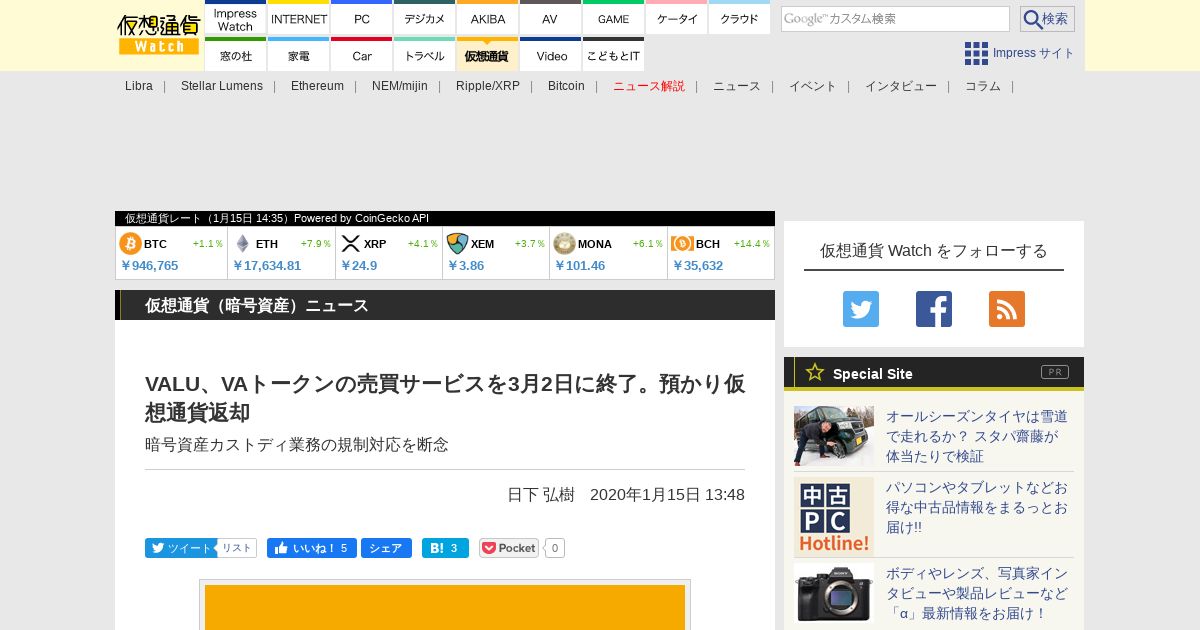Click the Twitter リスト button
The image size is (1200, 630).
tap(237, 548)
